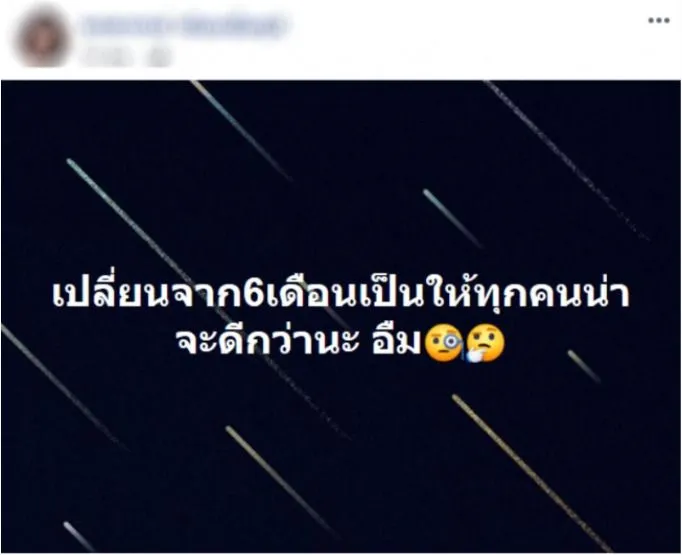Click the long golden streak below the emojis
The width and height of the screenshot is (682, 555).
(531, 472)
